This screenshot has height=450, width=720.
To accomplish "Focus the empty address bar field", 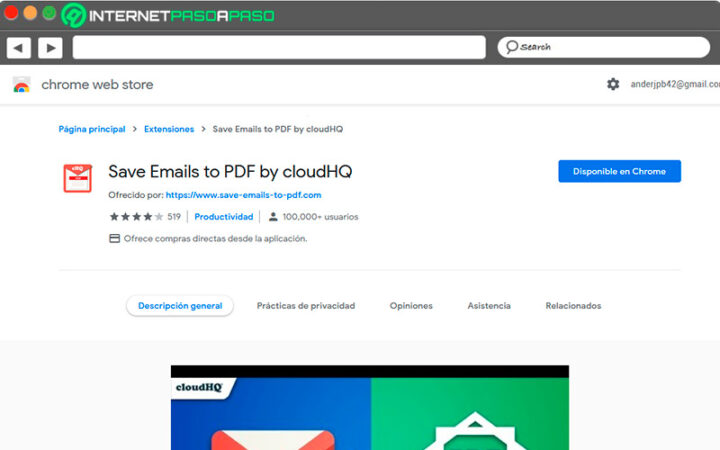I will [279, 47].
